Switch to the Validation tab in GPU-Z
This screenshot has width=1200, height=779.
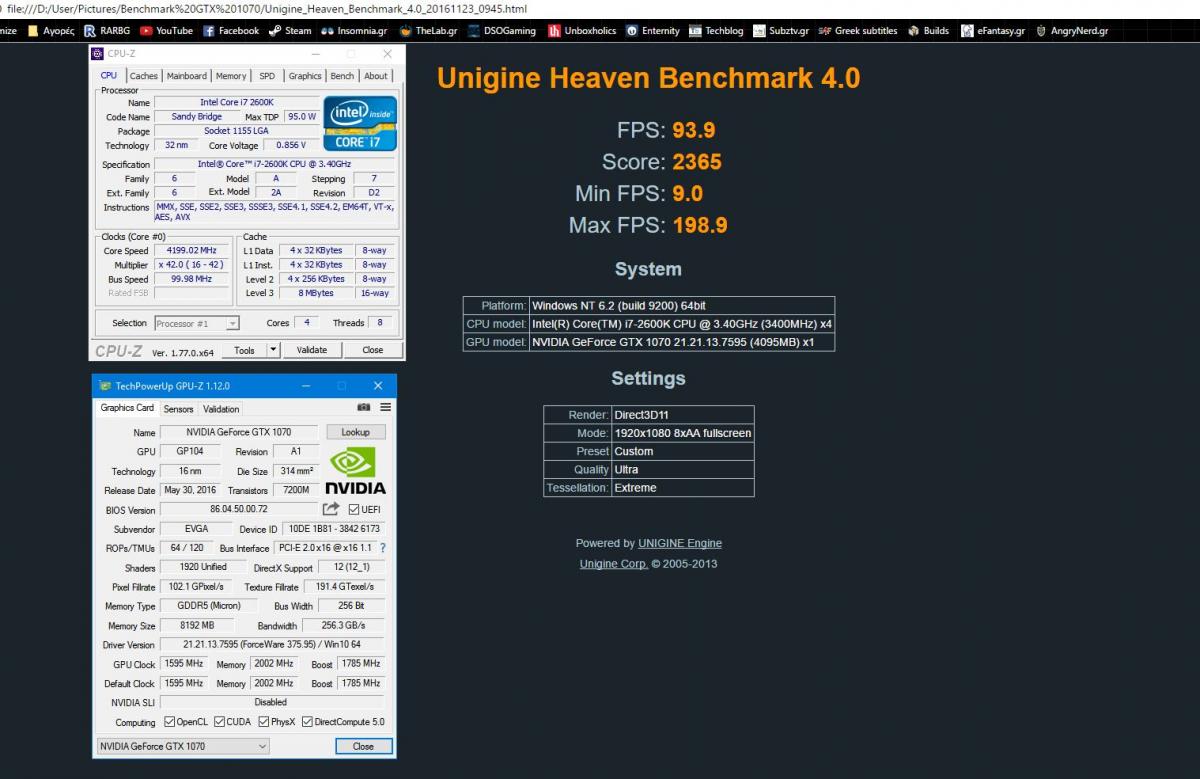[x=221, y=409]
